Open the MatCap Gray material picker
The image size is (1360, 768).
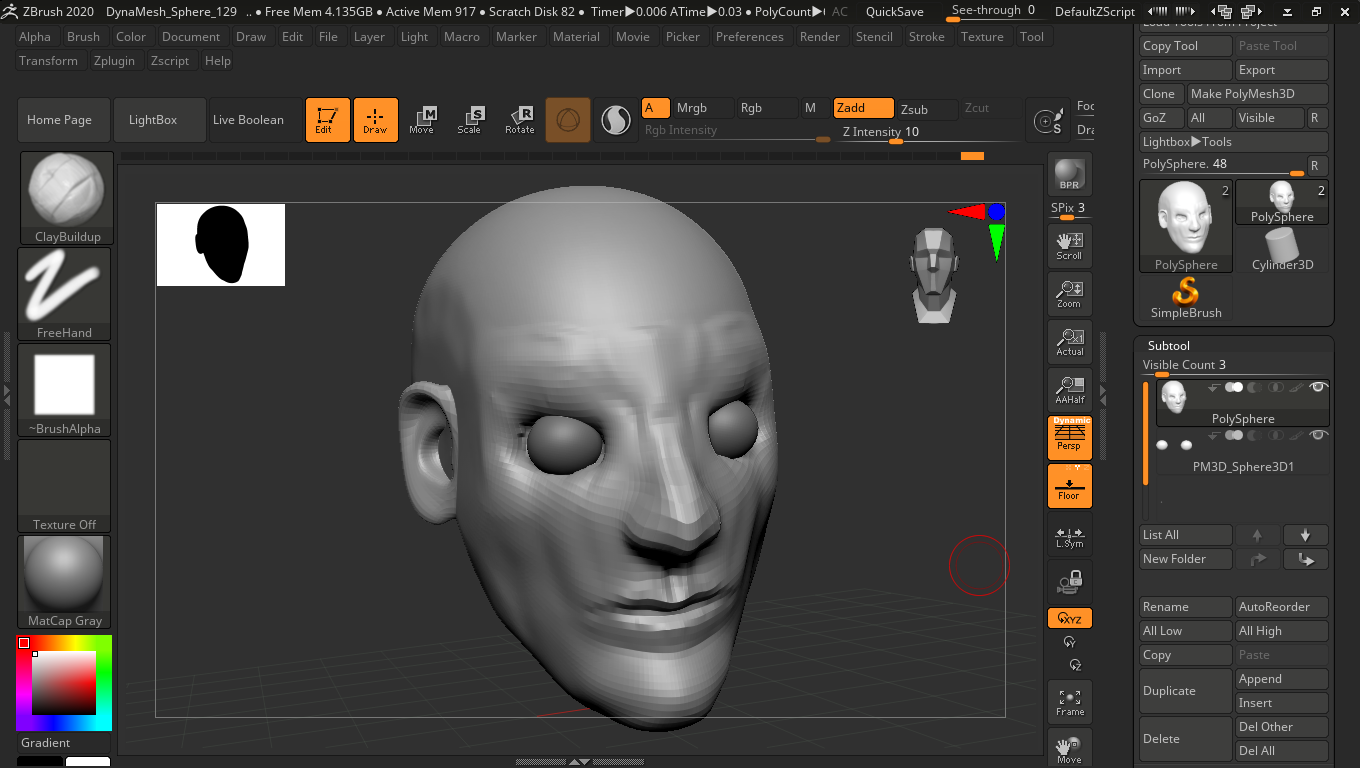coord(64,582)
